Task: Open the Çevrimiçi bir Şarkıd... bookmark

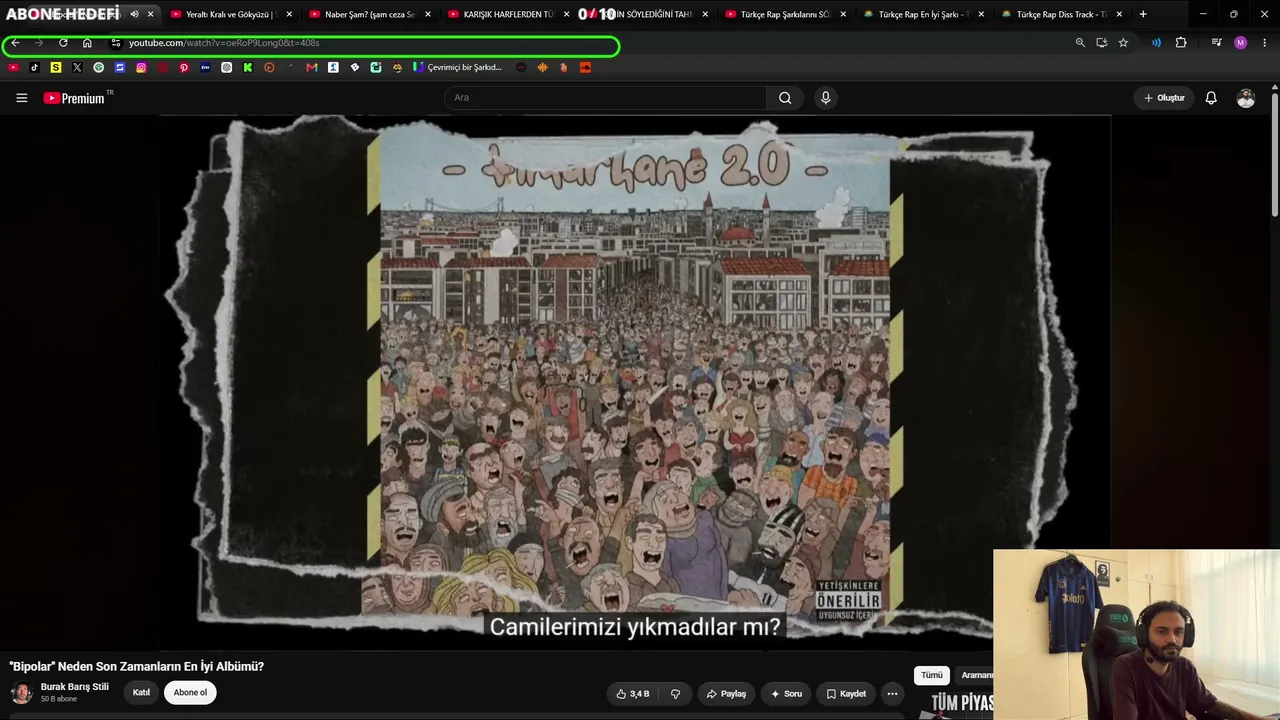Action: tap(457, 67)
